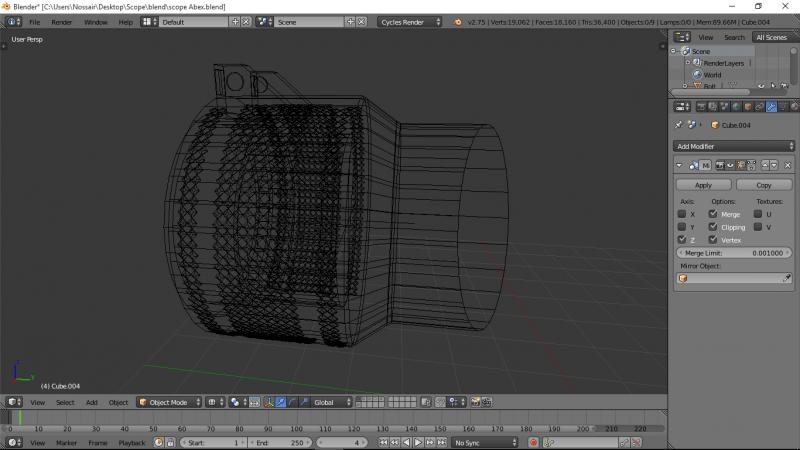Remove the Mirror modifier with X icon
Screen dimensions: 800x450
(788, 165)
